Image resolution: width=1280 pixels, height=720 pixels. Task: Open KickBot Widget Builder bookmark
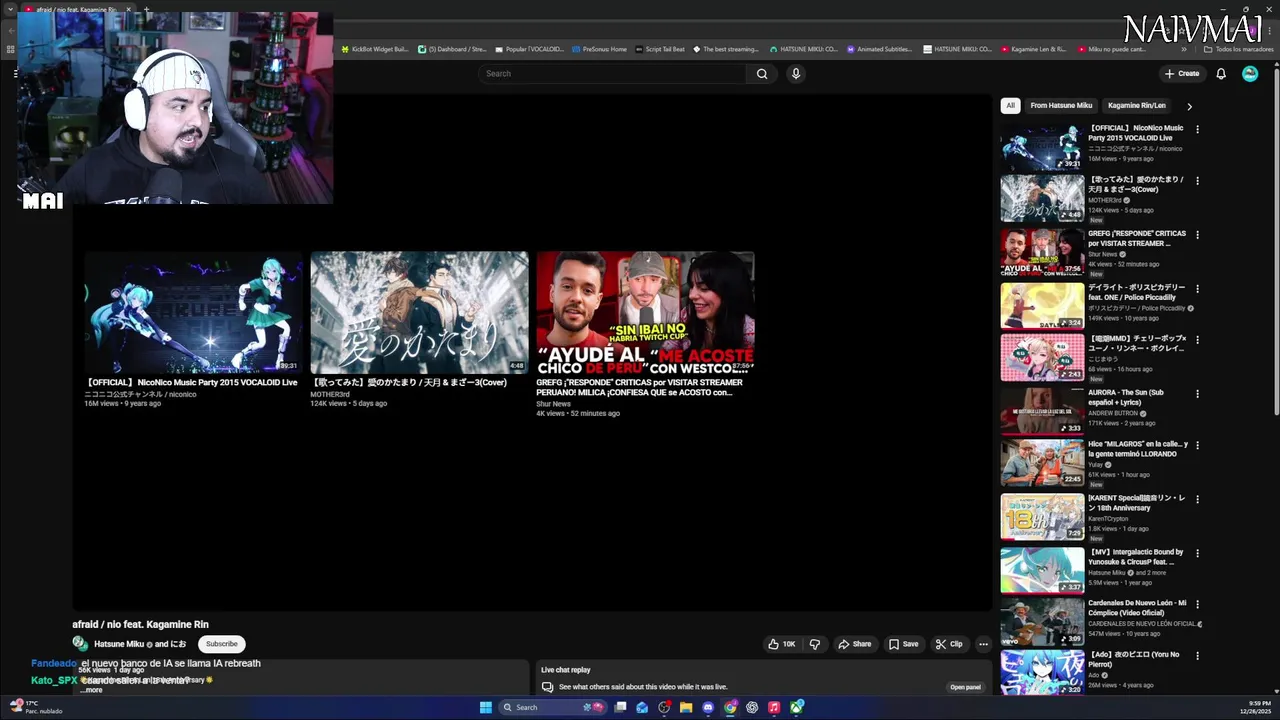pos(375,49)
